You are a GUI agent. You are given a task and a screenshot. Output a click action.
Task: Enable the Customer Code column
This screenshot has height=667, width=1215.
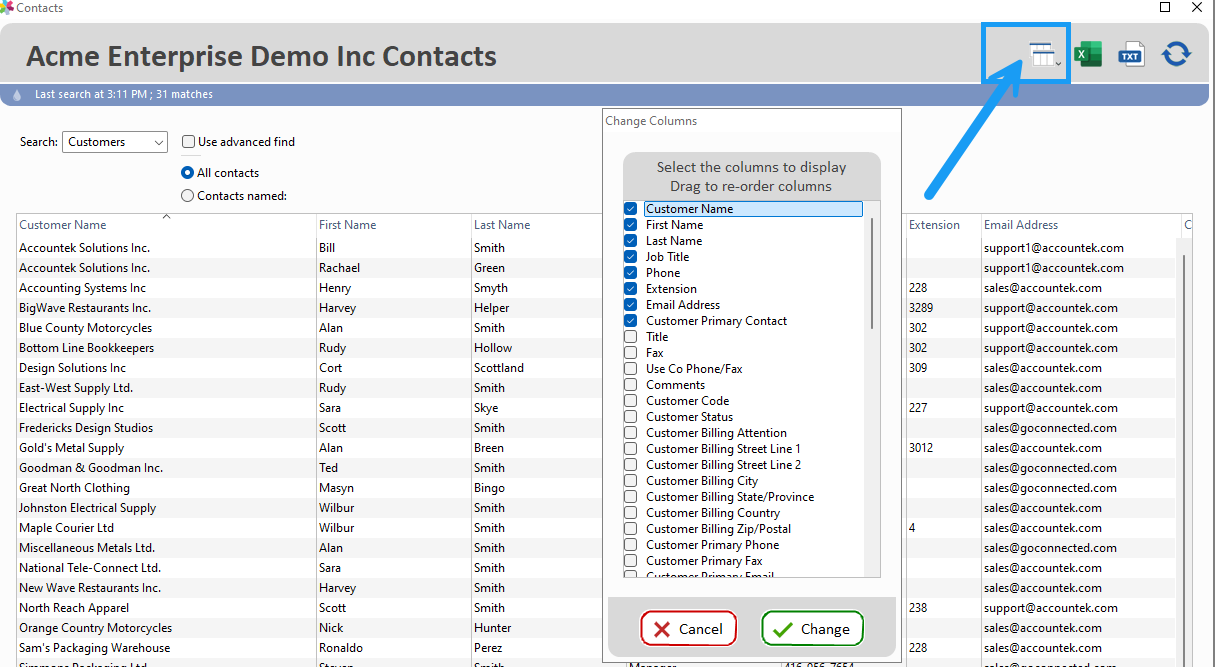coord(631,401)
